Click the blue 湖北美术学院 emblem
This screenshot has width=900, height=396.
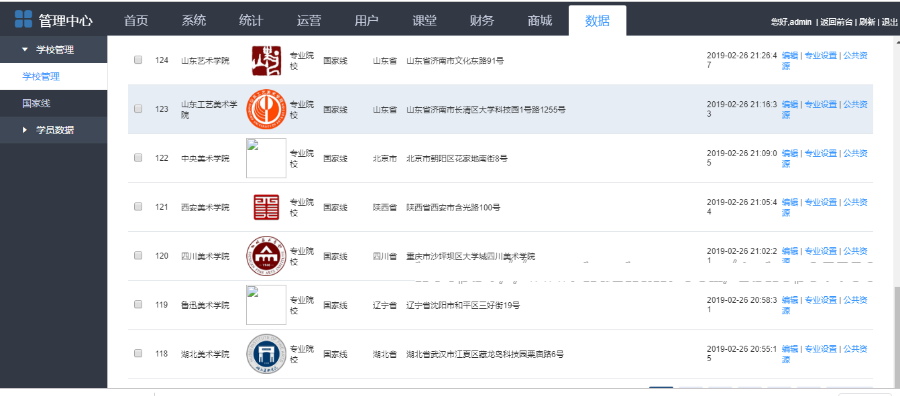266,354
